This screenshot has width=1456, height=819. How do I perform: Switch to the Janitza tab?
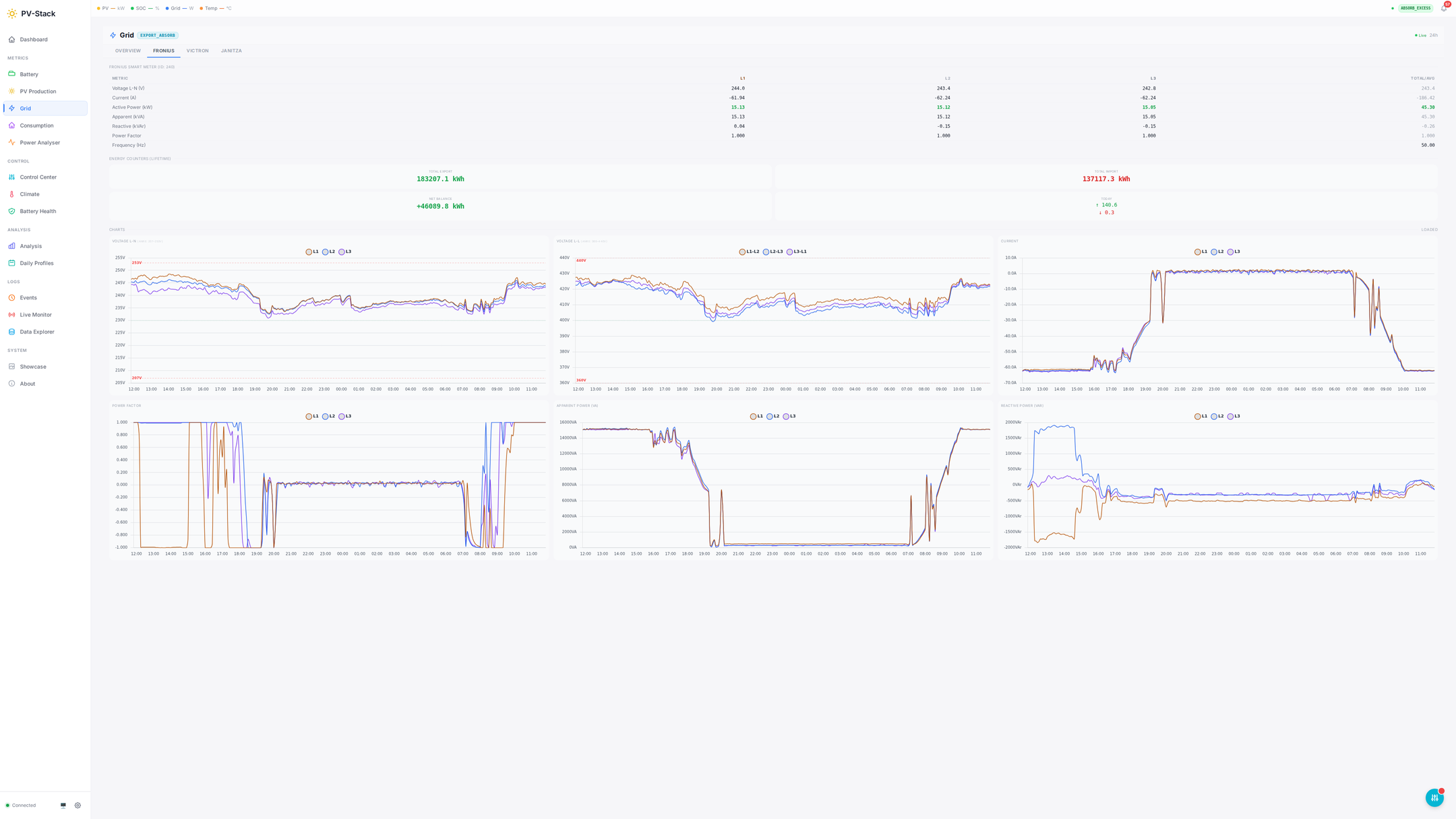[x=231, y=51]
